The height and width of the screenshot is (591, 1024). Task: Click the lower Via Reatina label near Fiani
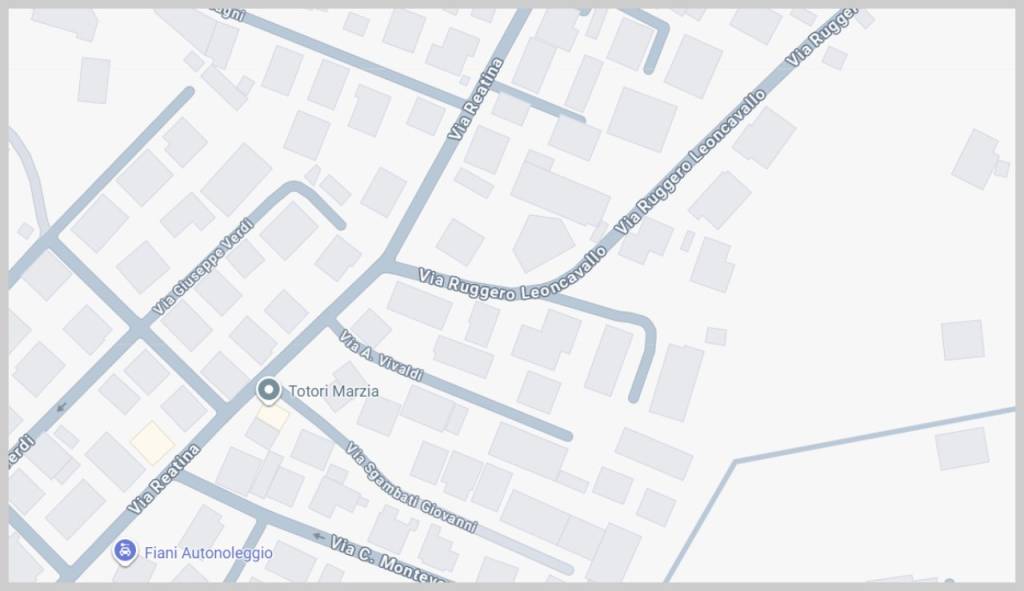pyautogui.click(x=164, y=479)
